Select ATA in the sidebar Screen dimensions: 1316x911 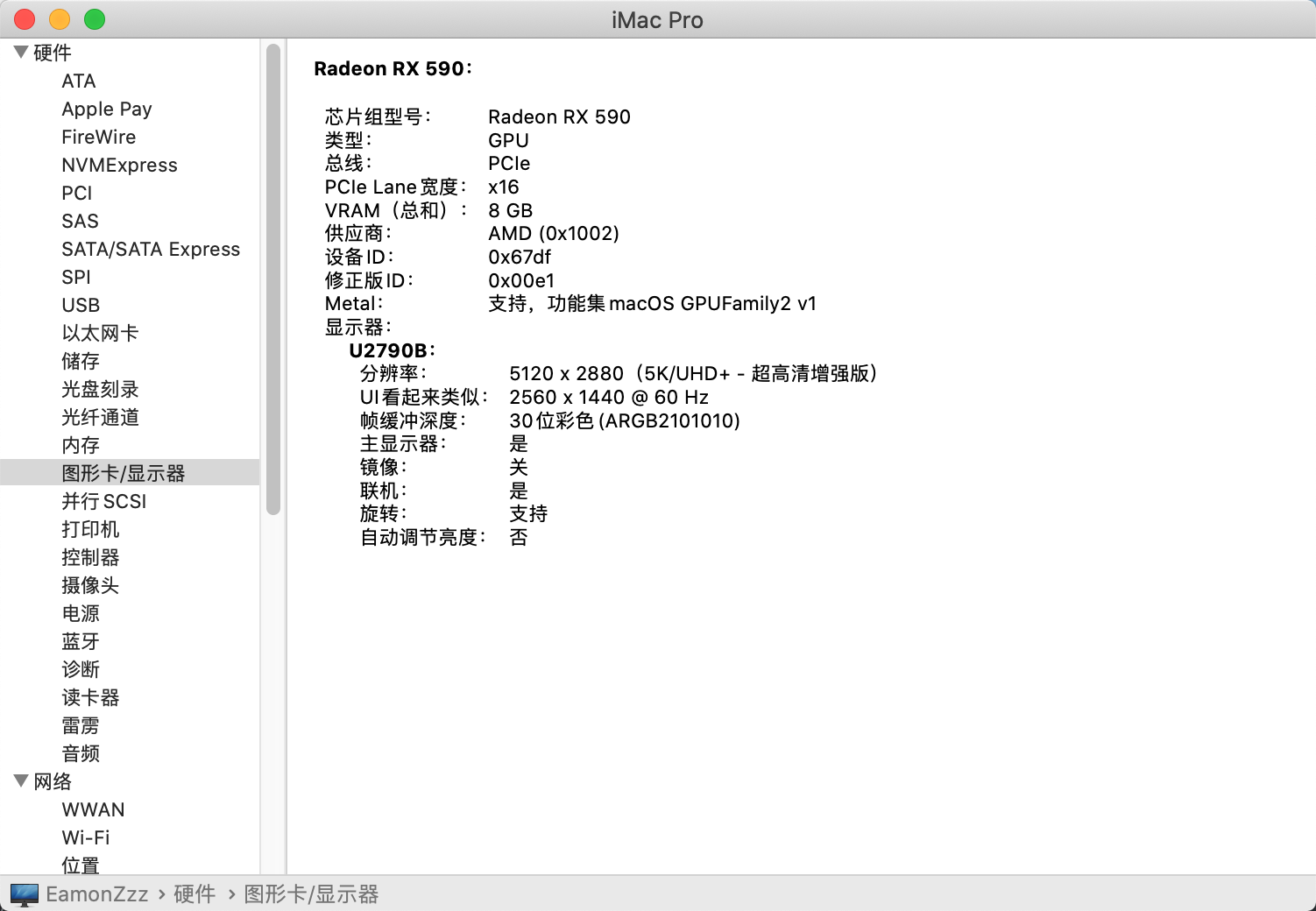(x=79, y=81)
